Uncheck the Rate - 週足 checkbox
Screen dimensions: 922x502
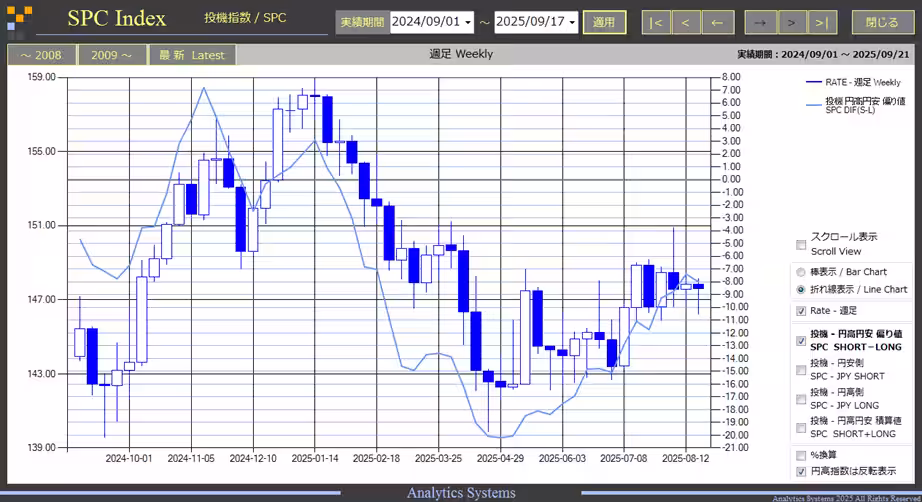point(801,311)
